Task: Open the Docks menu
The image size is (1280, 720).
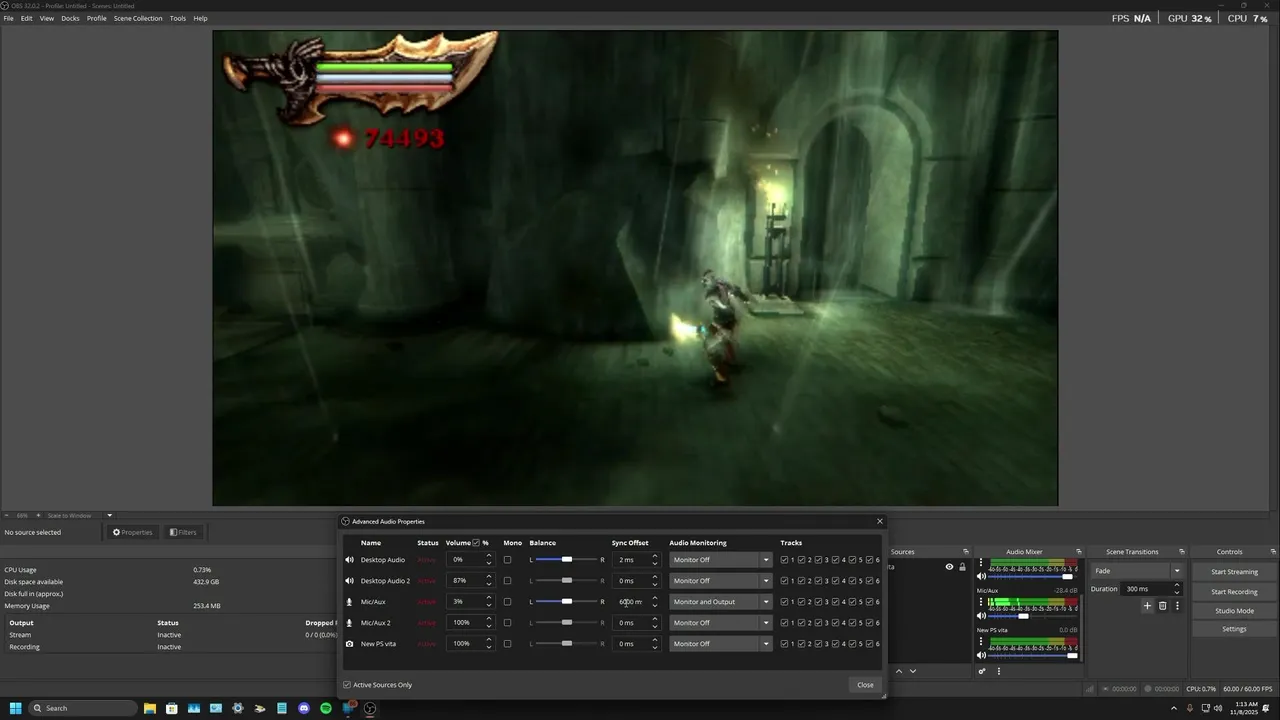Action: click(70, 18)
